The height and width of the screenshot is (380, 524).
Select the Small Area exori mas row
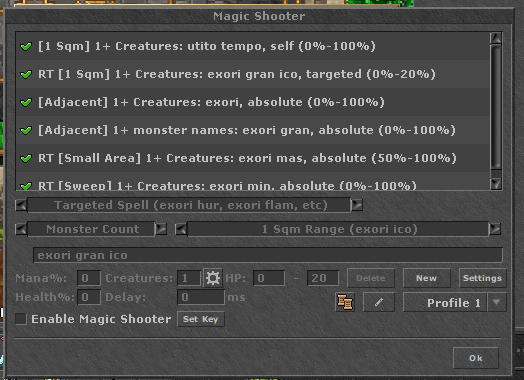click(x=253, y=158)
